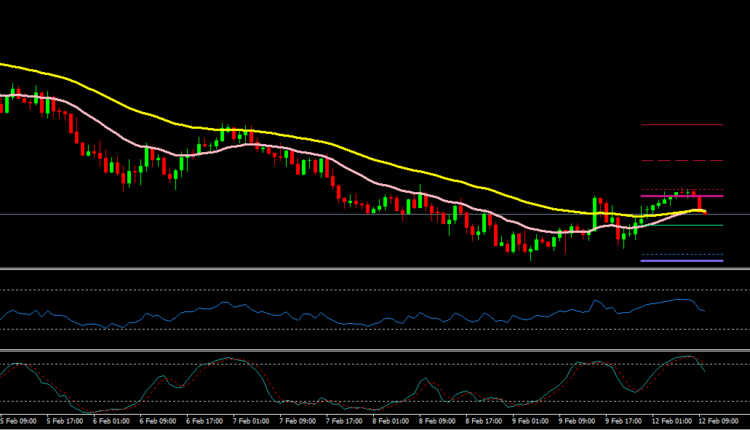The image size is (750, 430).
Task: Click the topmost solid dark red level line
Action: pyautogui.click(x=681, y=125)
